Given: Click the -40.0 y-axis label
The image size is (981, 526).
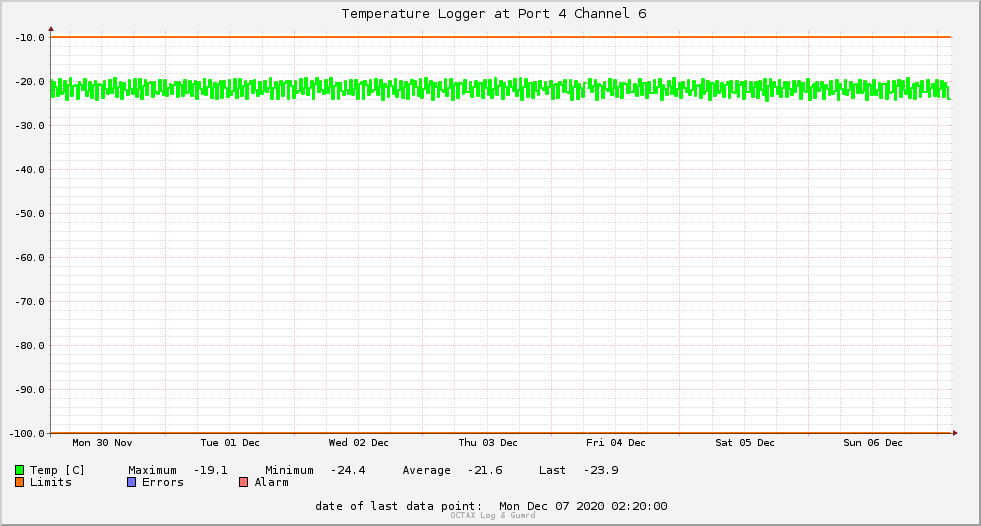Looking at the screenshot, I should 30,169.
